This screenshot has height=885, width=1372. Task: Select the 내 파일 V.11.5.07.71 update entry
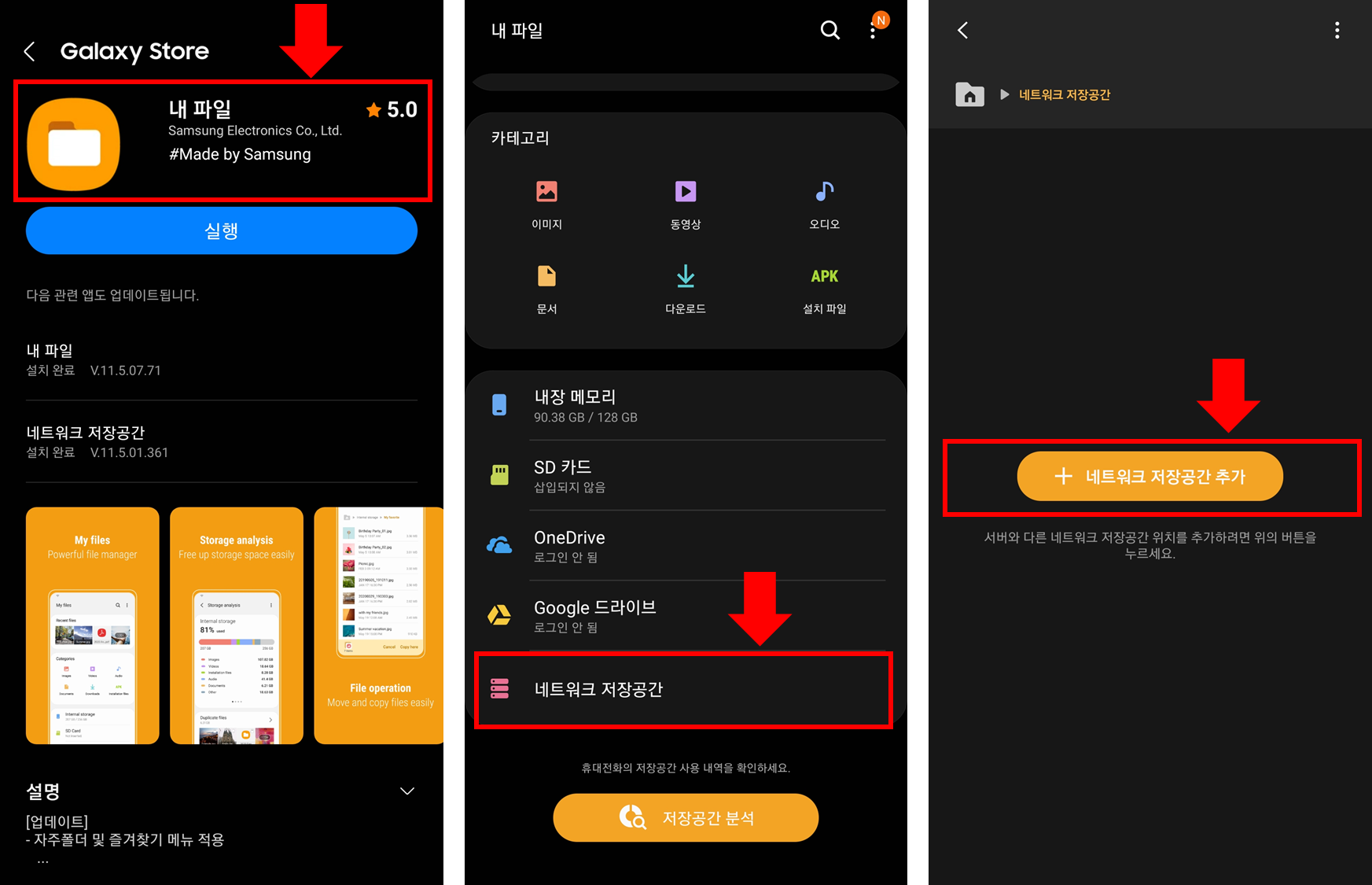click(x=222, y=360)
